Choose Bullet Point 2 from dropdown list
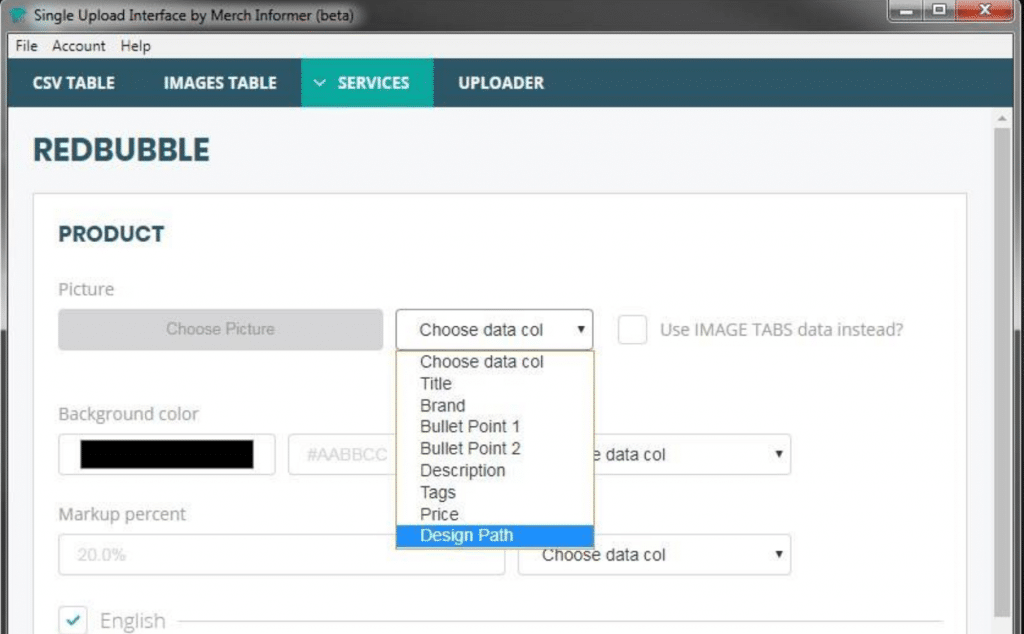The height and width of the screenshot is (634, 1024). 494,449
